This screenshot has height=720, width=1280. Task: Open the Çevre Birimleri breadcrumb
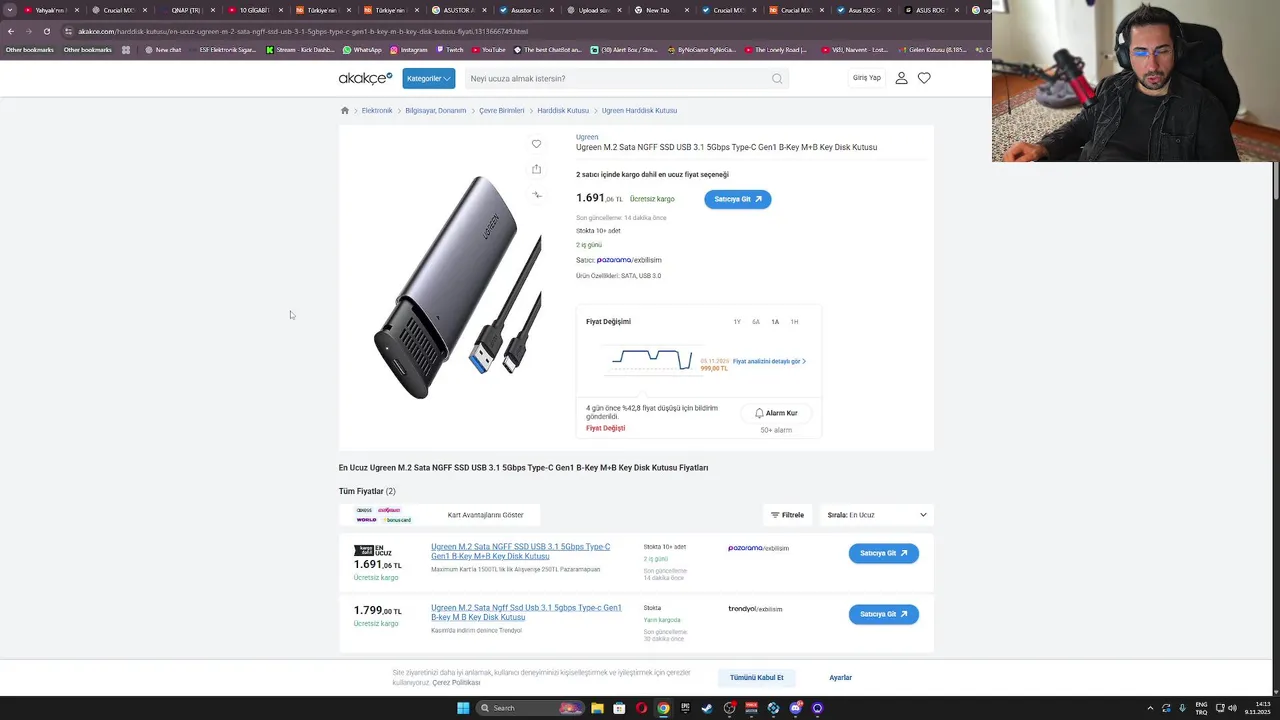[x=502, y=111]
